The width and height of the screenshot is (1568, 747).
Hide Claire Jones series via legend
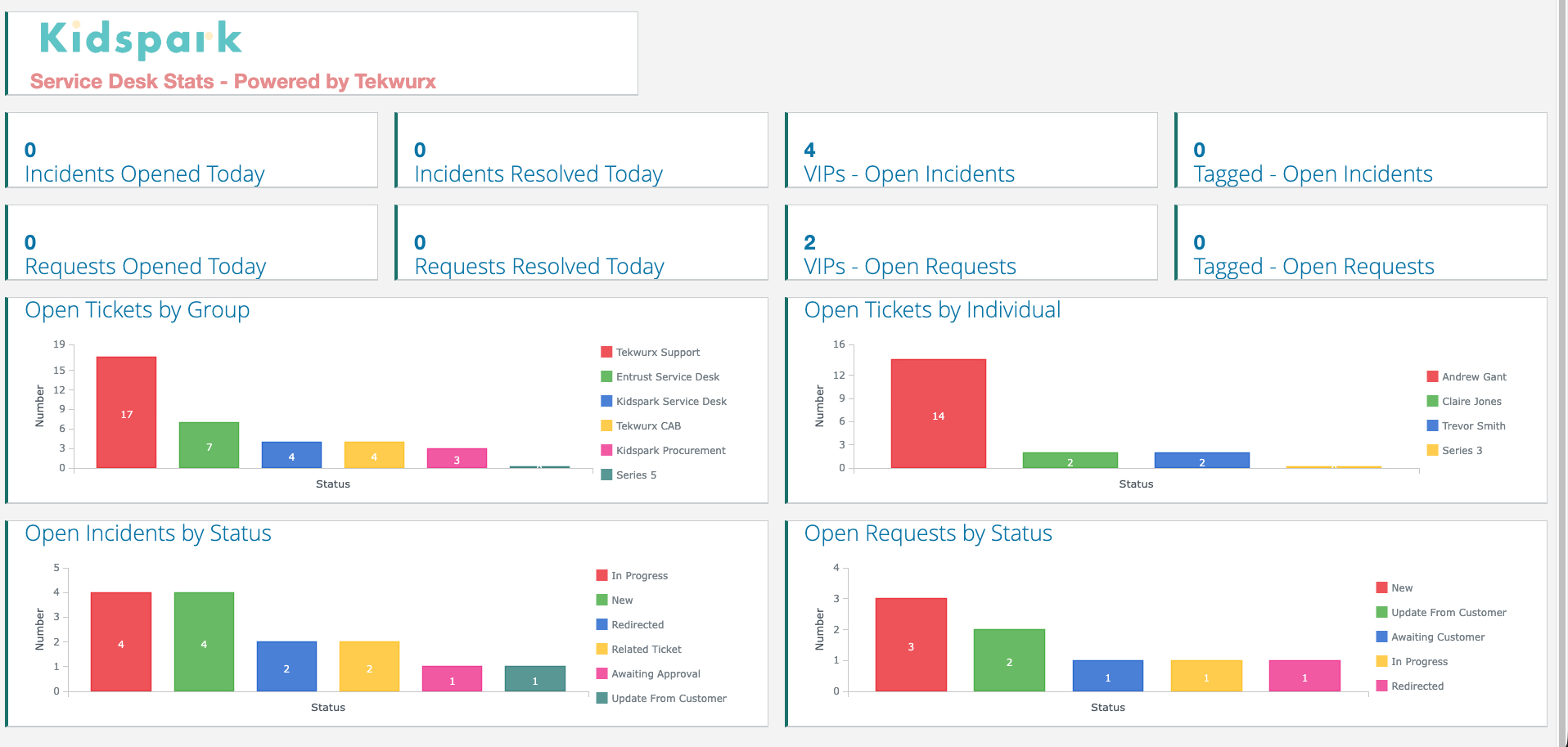1471,402
